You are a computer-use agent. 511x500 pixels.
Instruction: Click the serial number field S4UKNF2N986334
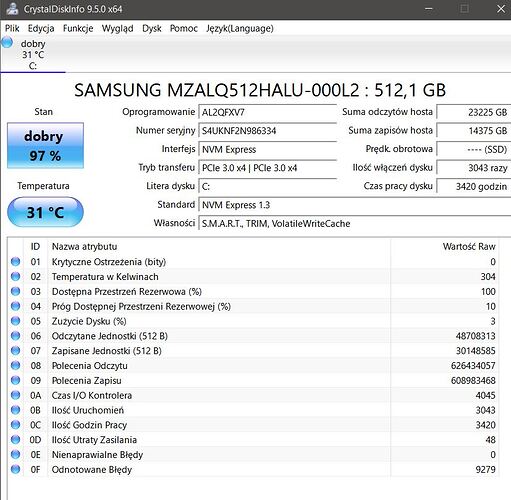(267, 131)
